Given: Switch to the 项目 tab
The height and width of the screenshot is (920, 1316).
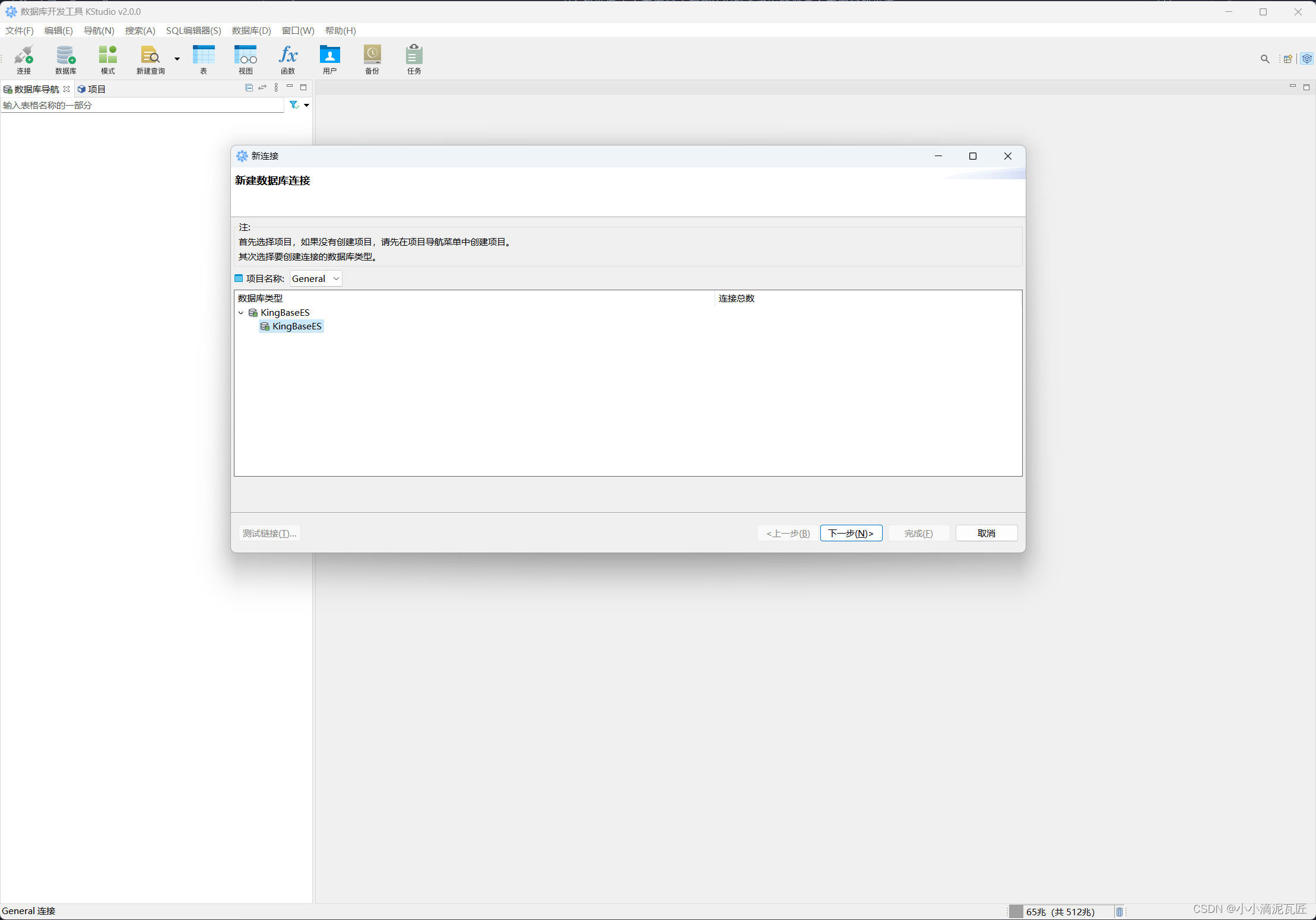Looking at the screenshot, I should tap(92, 89).
